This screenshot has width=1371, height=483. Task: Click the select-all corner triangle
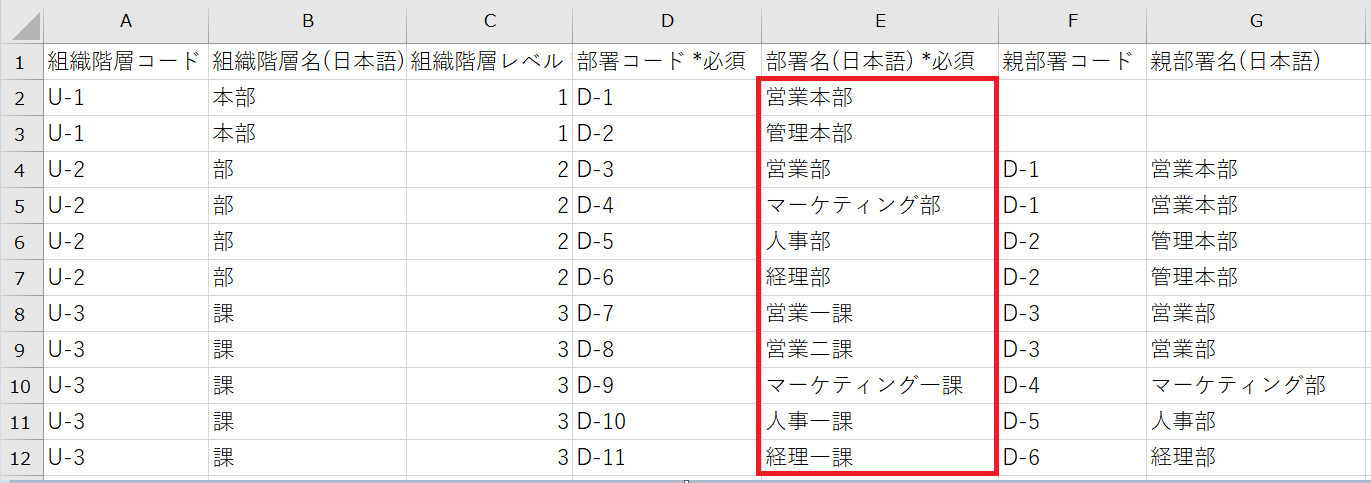tap(22, 21)
